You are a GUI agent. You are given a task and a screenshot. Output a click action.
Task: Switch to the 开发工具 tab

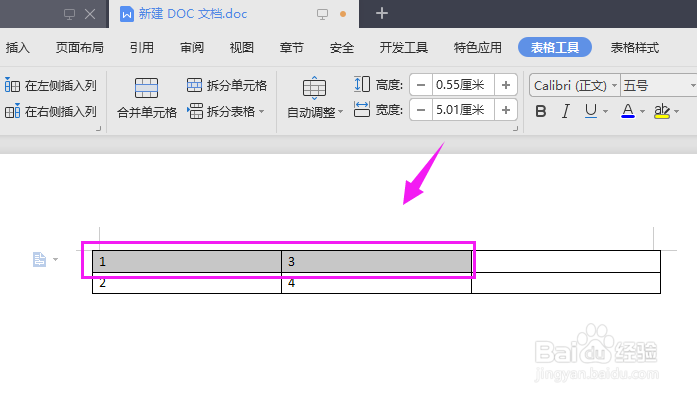404,48
